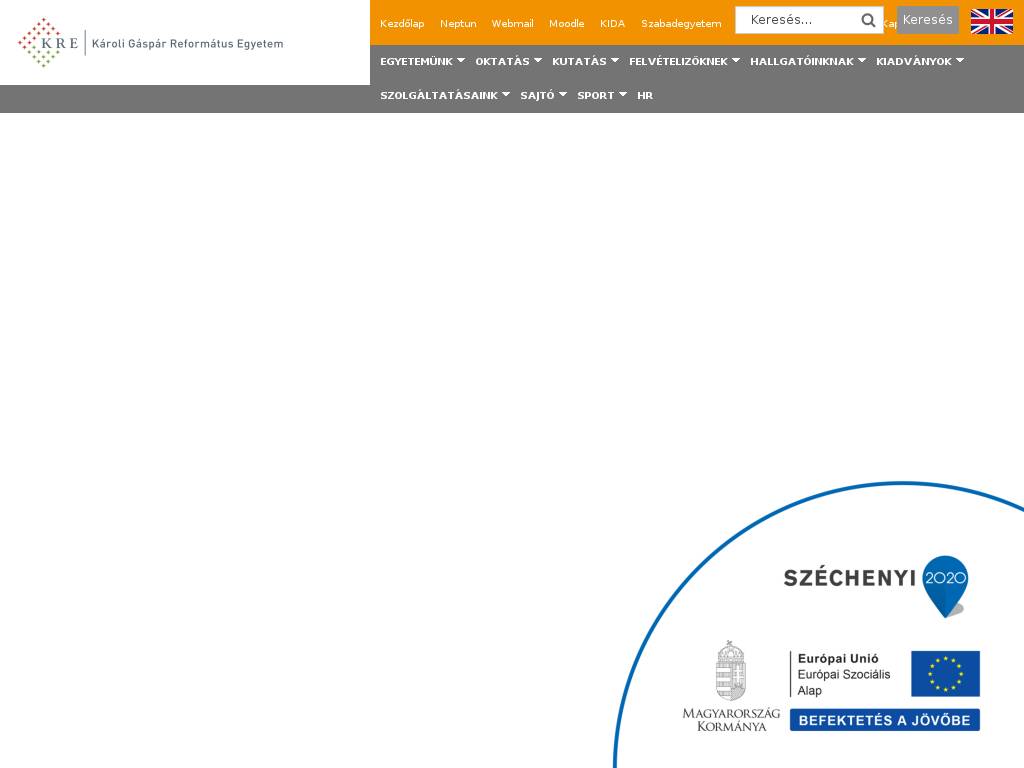Image resolution: width=1024 pixels, height=768 pixels.
Task: Click the Magyarország Kormánya coat of arms
Action: click(x=731, y=671)
